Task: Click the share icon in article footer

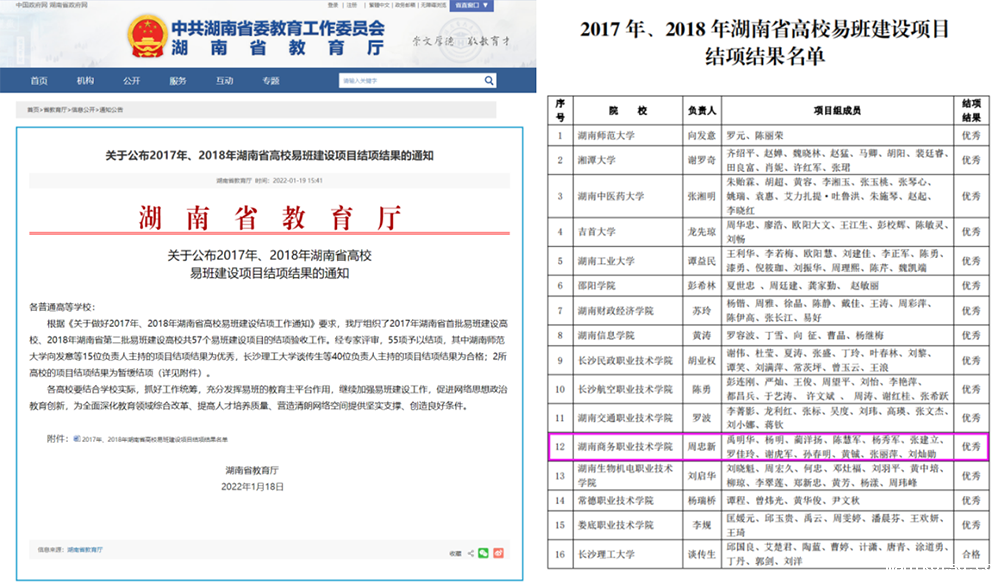Action: [x=470, y=551]
